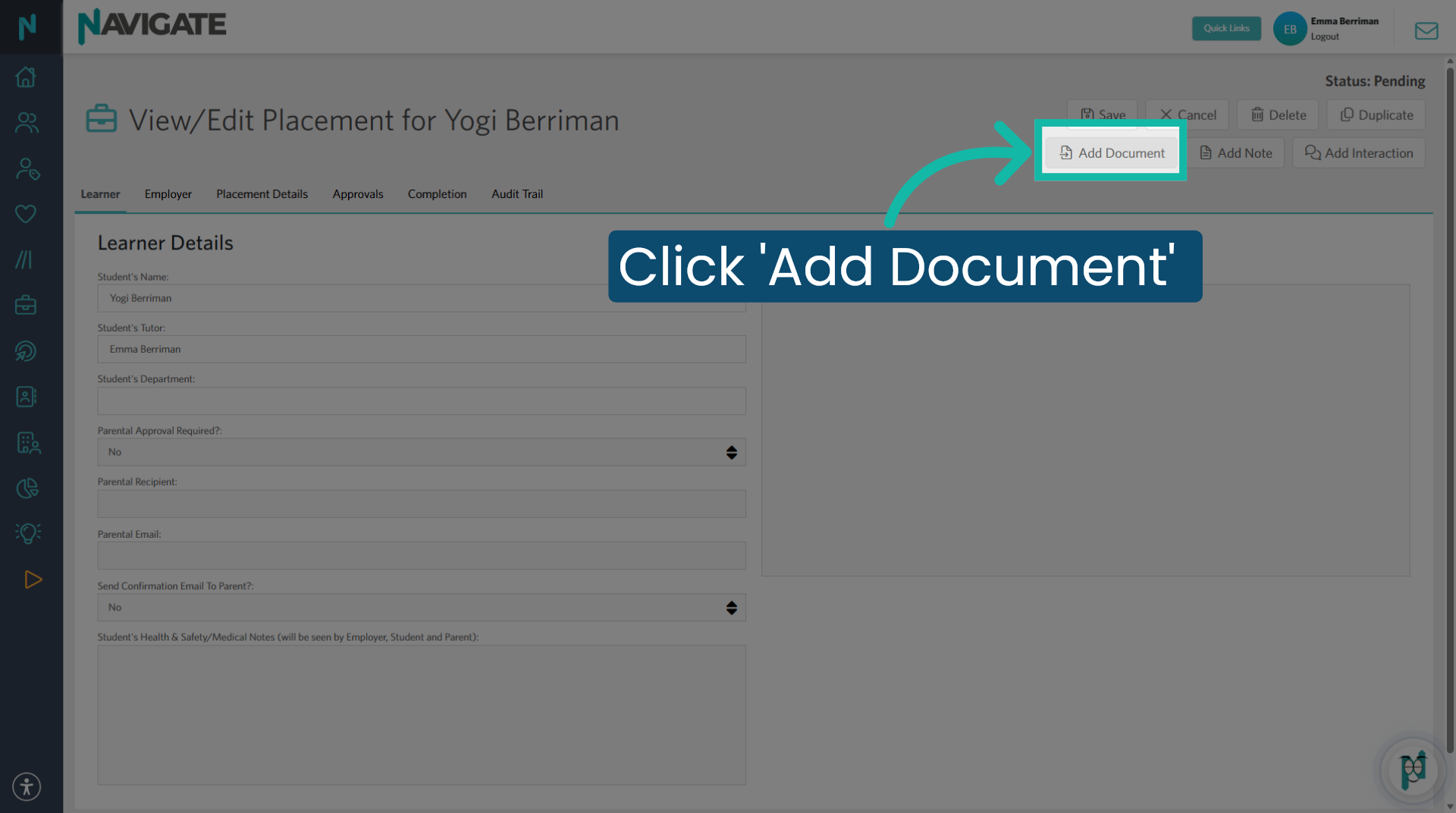Open the Home icon in sidebar
Viewport: 1456px width, 813px height.
pos(26,77)
